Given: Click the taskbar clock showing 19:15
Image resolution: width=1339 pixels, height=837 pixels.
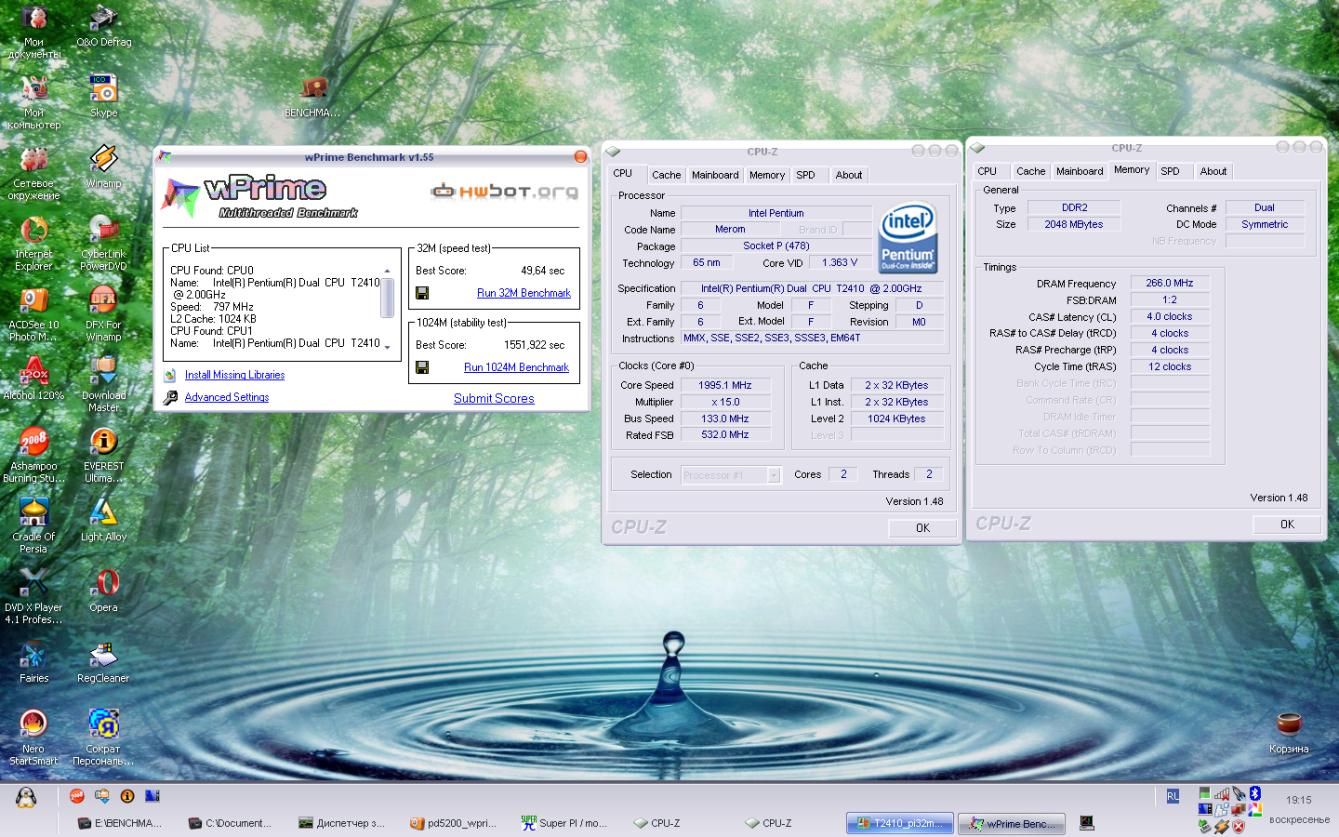Looking at the screenshot, I should tap(1298, 800).
